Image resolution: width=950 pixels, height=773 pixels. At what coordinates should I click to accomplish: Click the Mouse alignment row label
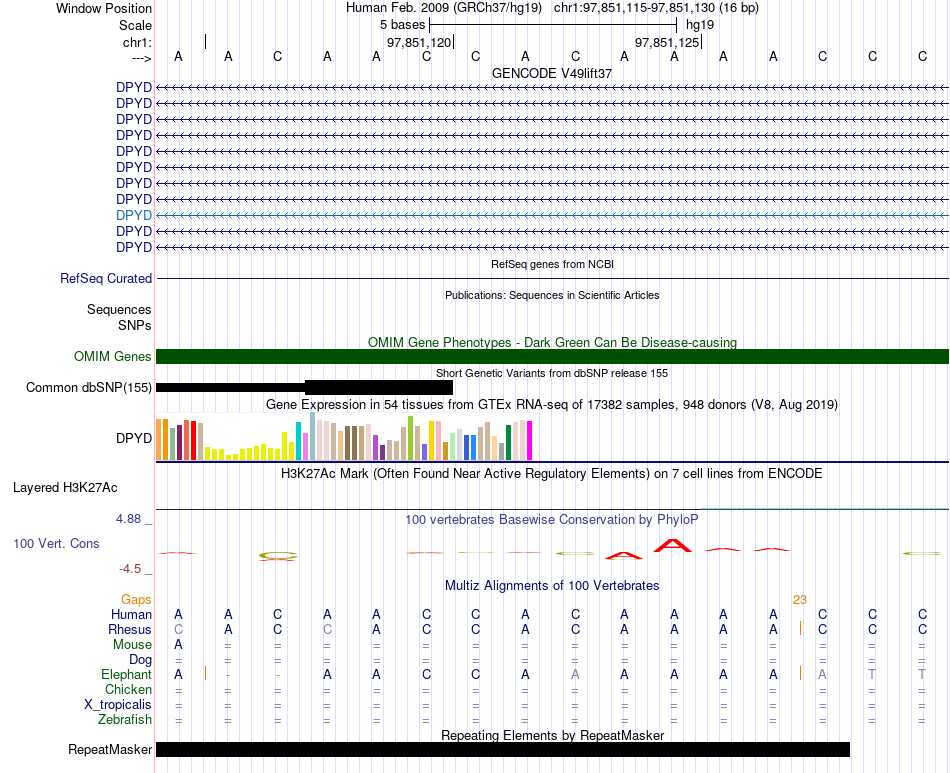tap(132, 645)
